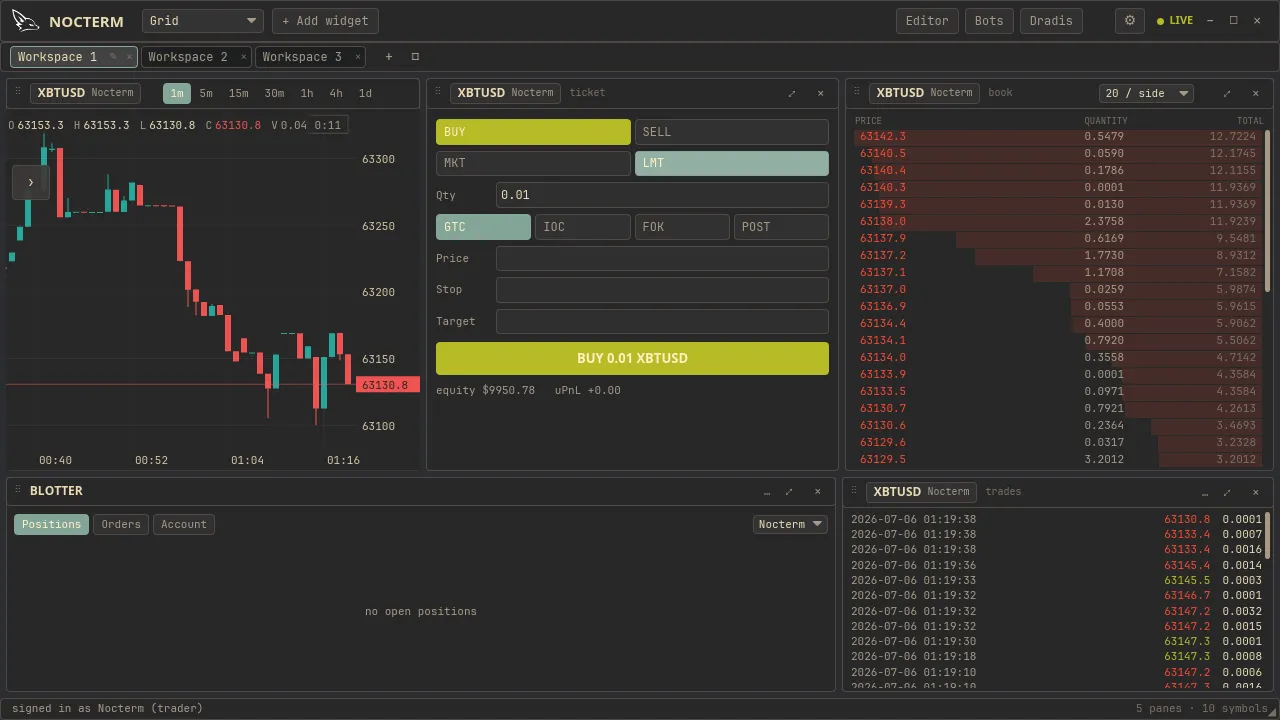Viewport: 1280px width, 720px height.
Task: Click the Qty input field
Action: pyautogui.click(x=662, y=195)
